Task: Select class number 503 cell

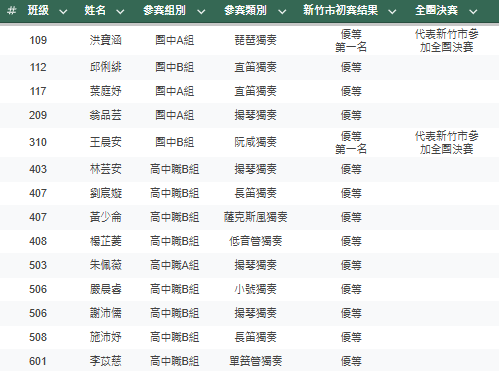Action: pos(38,265)
